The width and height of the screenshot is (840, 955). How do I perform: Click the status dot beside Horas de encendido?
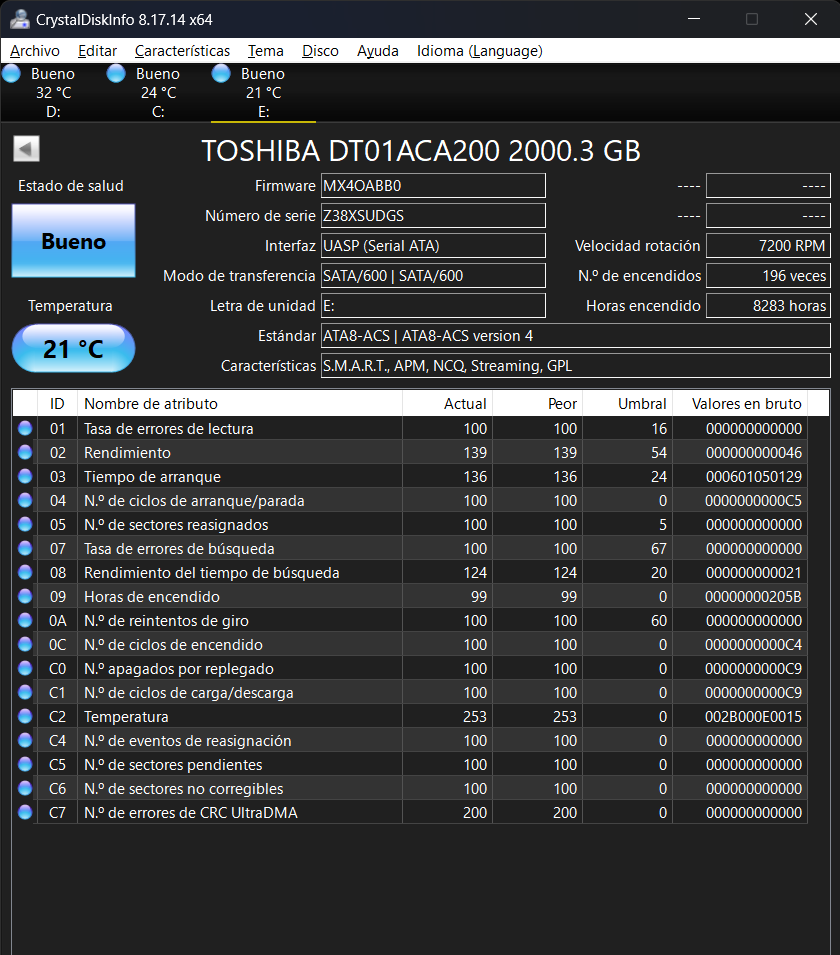tap(23, 596)
